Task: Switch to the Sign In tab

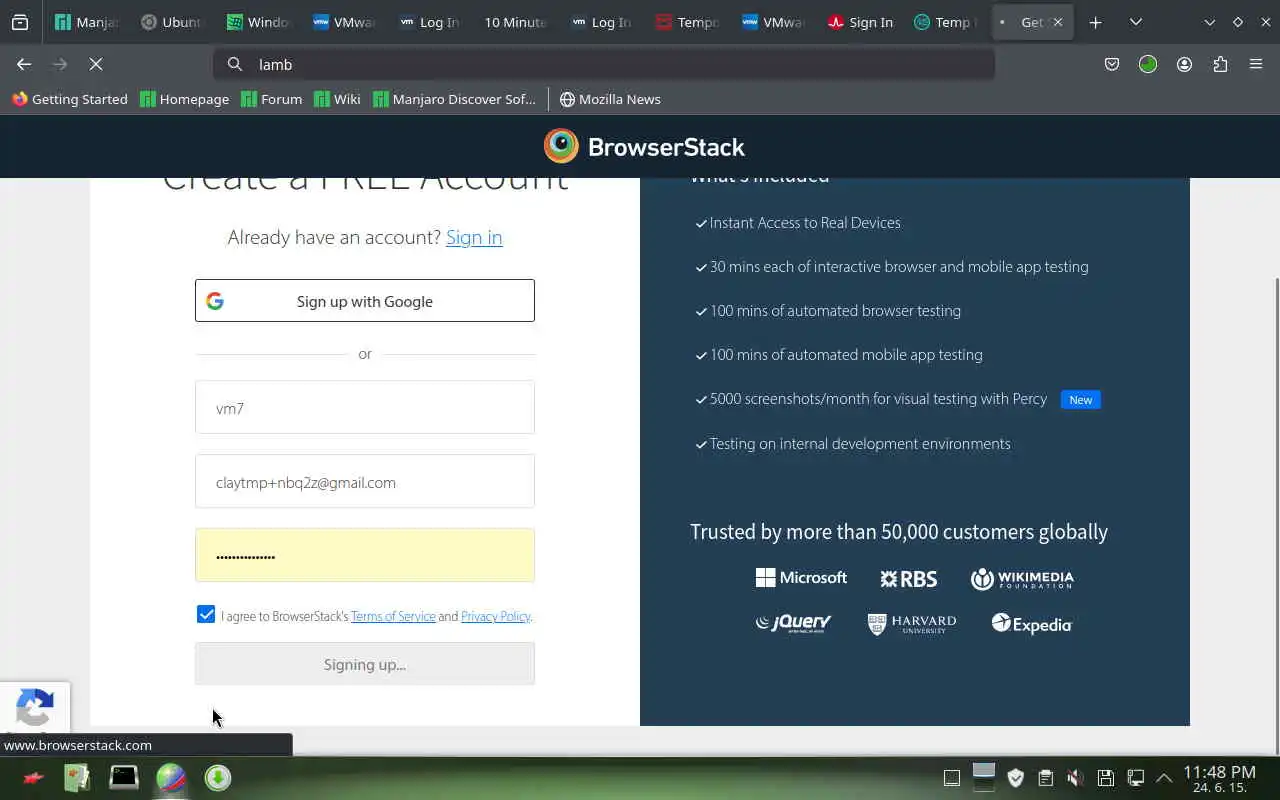Action: click(861, 22)
